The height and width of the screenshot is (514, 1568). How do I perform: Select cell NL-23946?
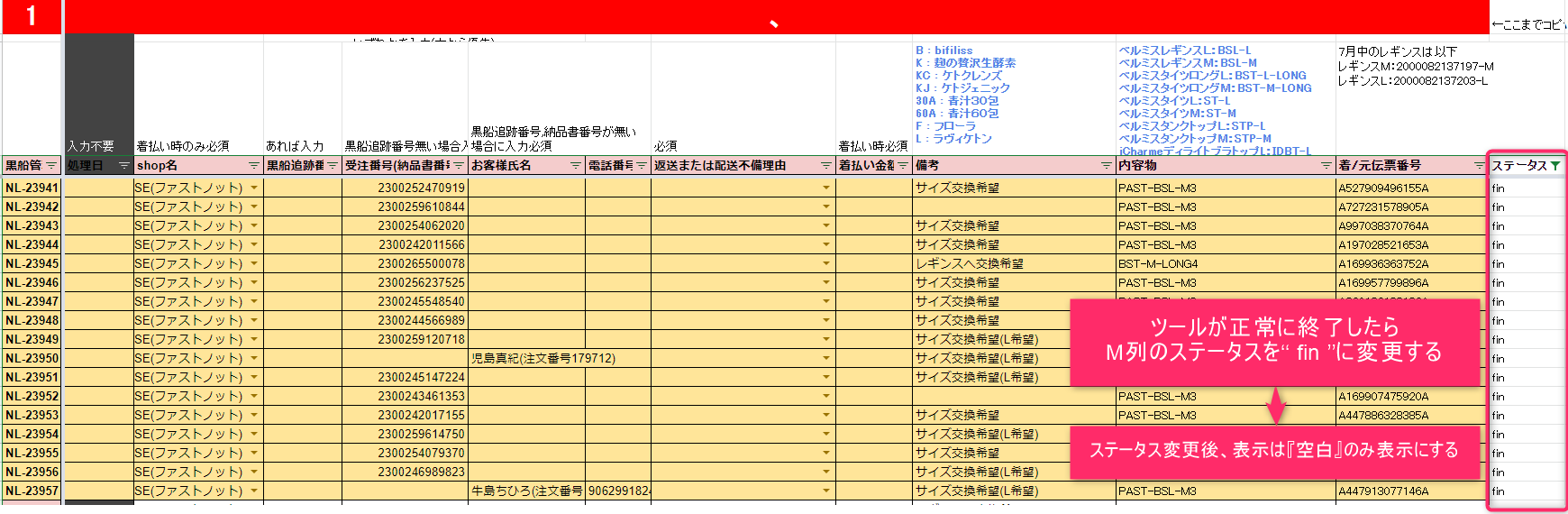[32, 282]
